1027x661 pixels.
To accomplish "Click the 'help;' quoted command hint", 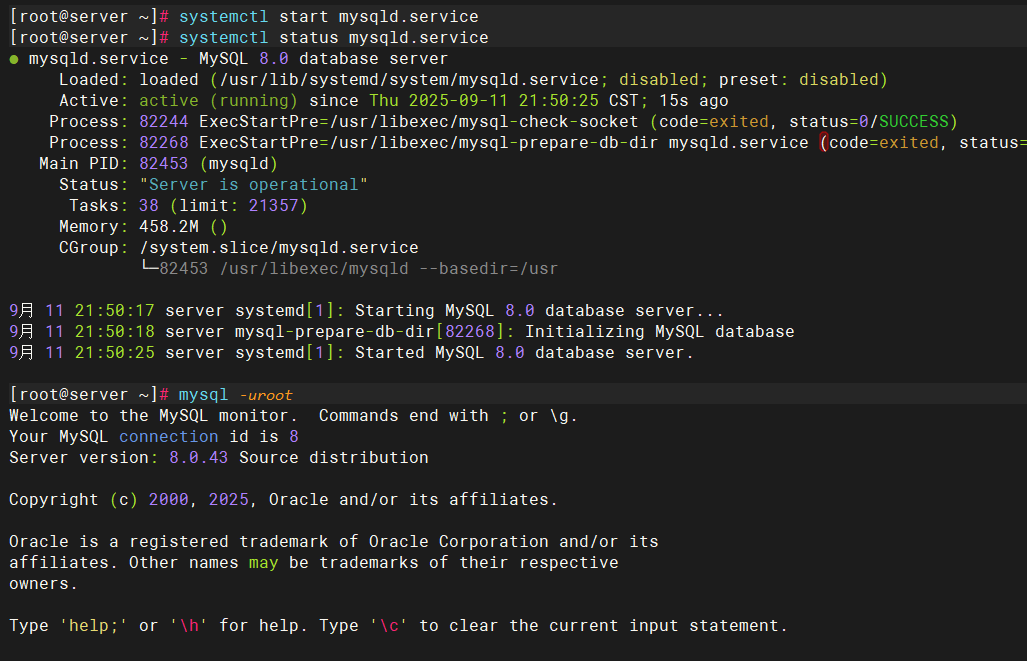I will point(94,626).
